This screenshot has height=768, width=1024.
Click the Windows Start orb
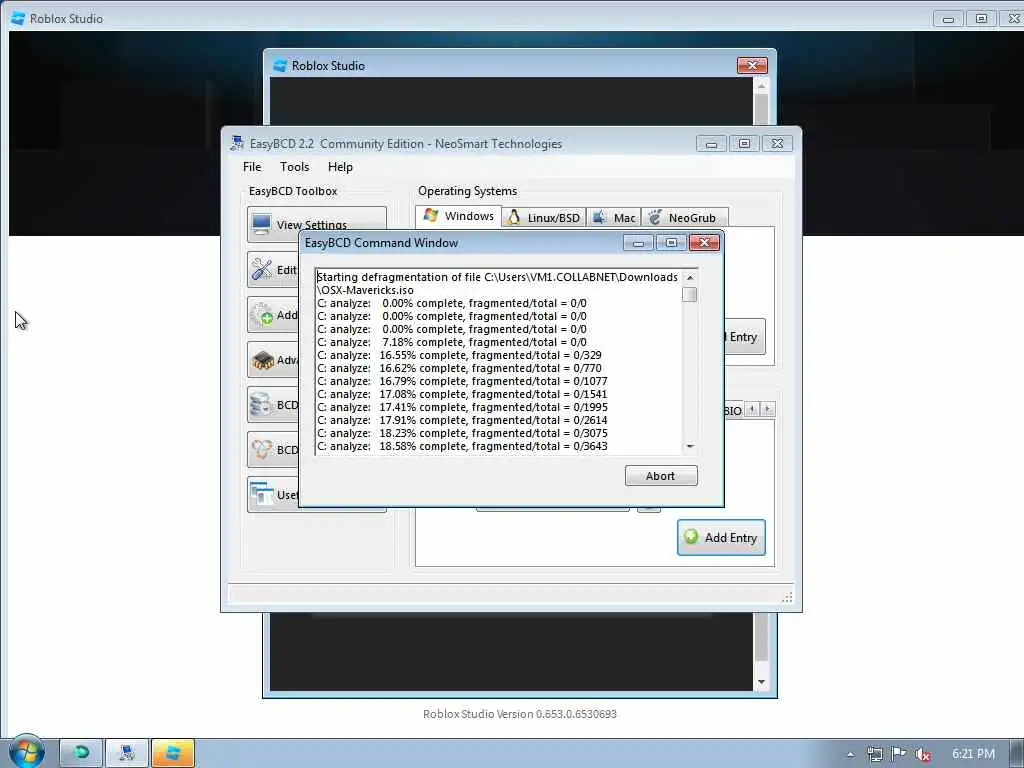26,752
